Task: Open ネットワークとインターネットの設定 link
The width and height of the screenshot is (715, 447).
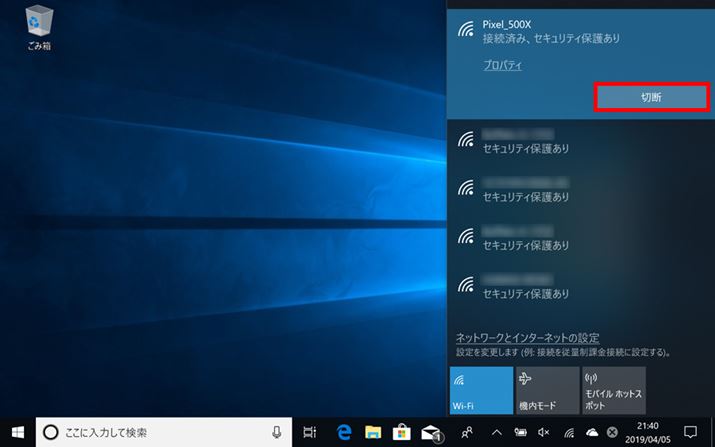Action: [527, 338]
